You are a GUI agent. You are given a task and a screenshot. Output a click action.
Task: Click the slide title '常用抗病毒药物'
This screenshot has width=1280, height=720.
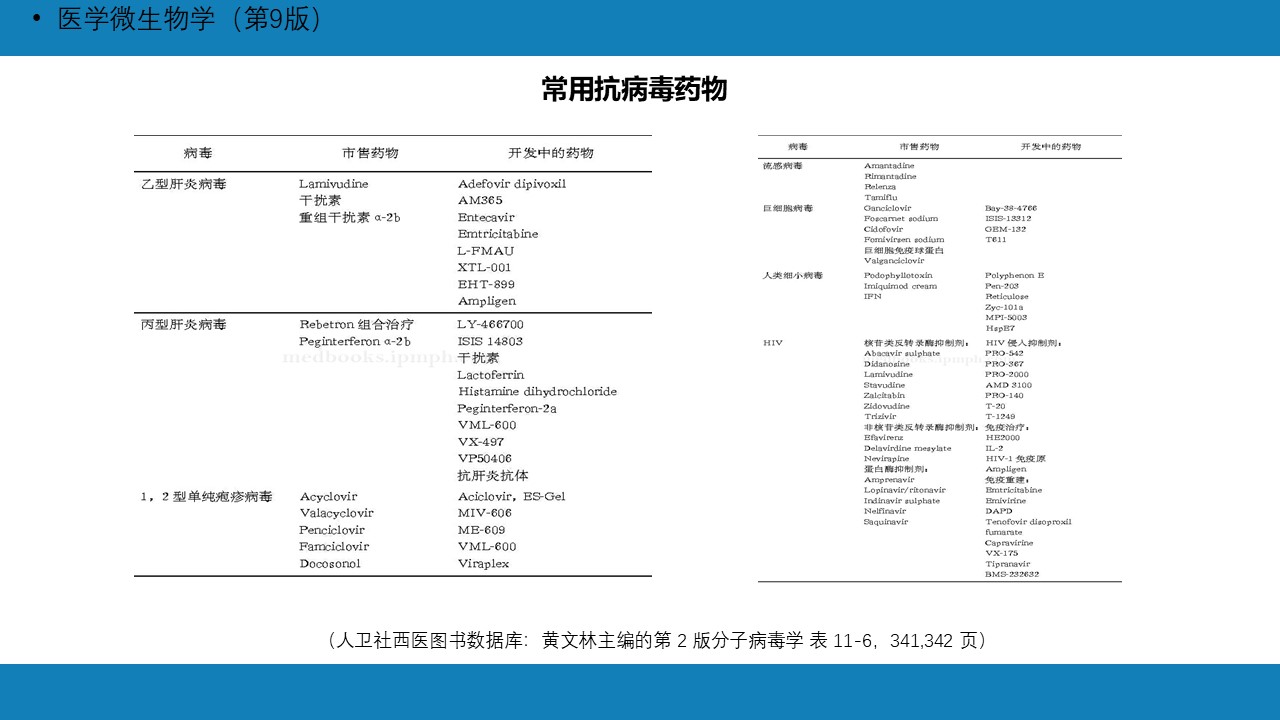tap(634, 90)
